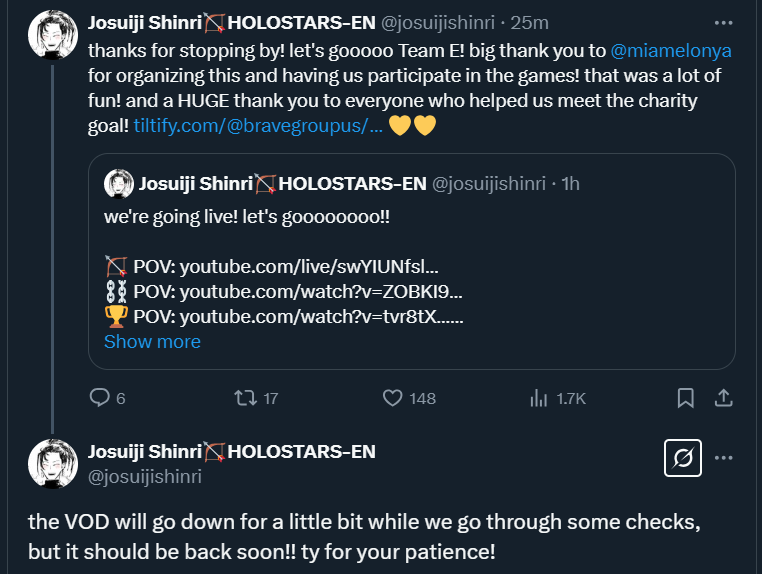This screenshot has width=762, height=574.
Task: Click the reply tweet's profile avatar
Action: (x=52, y=463)
